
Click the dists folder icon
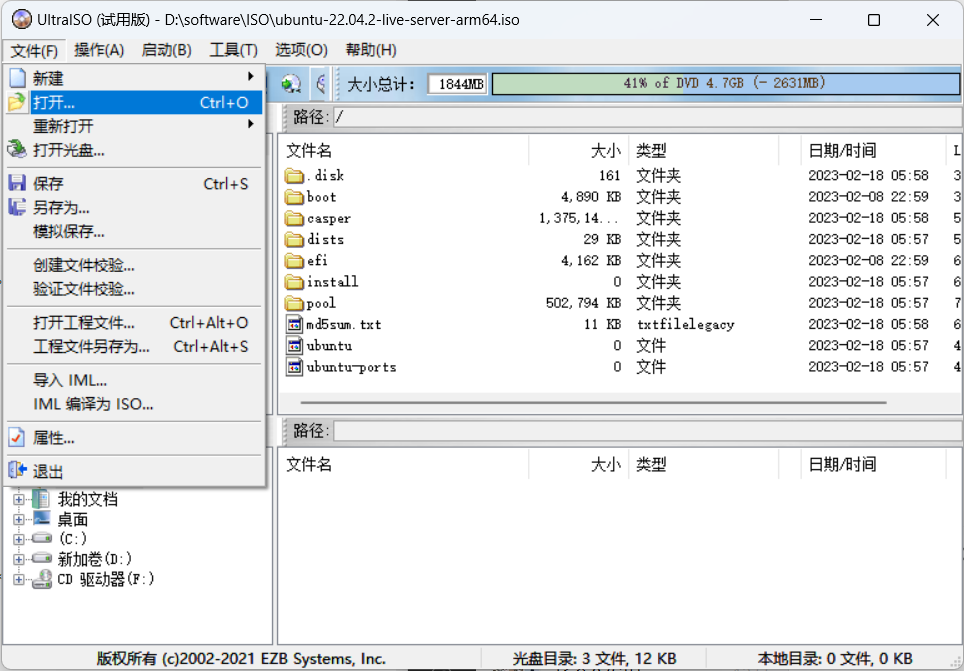coord(294,240)
